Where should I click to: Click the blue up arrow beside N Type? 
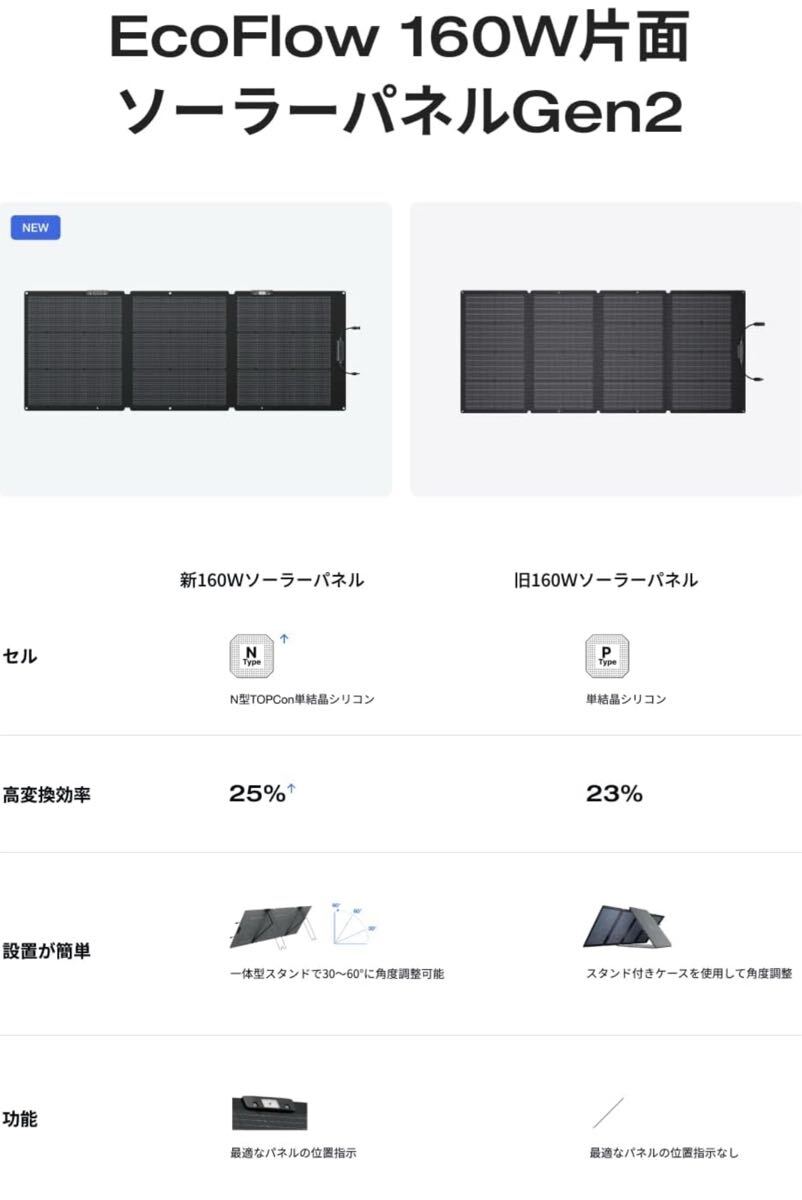(284, 638)
